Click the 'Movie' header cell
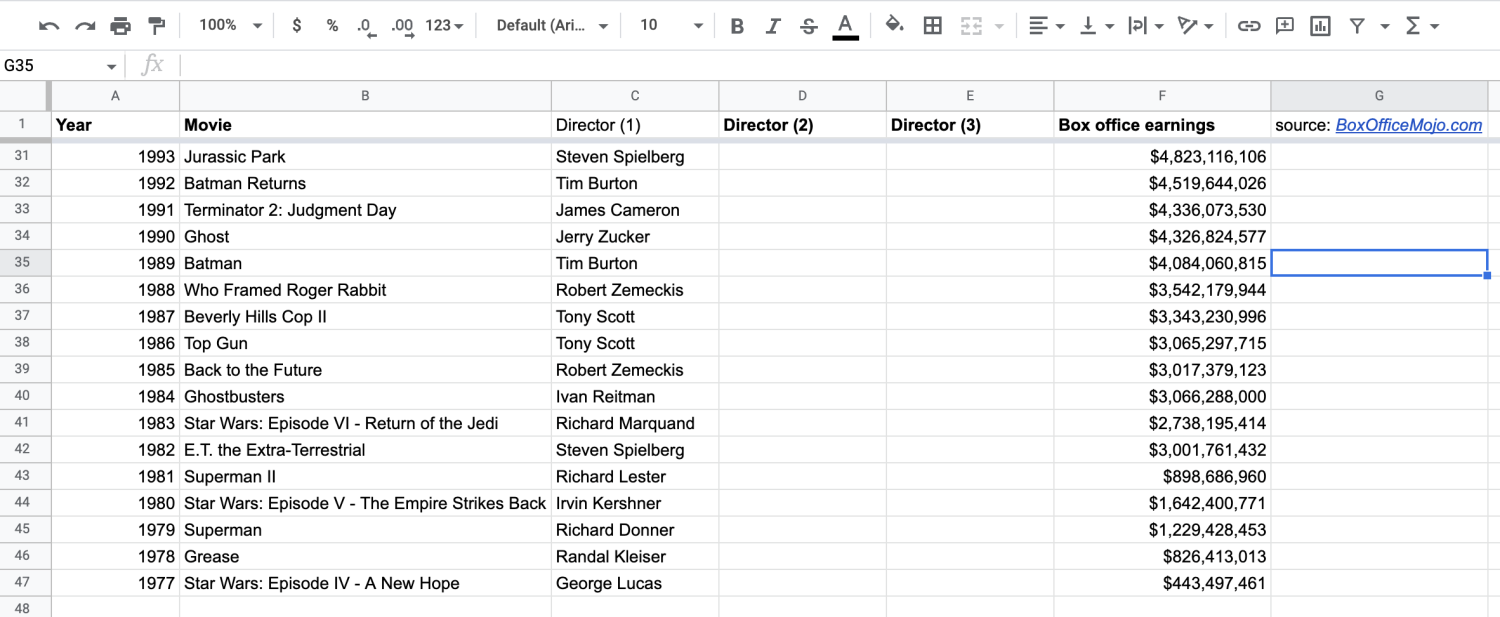 365,125
